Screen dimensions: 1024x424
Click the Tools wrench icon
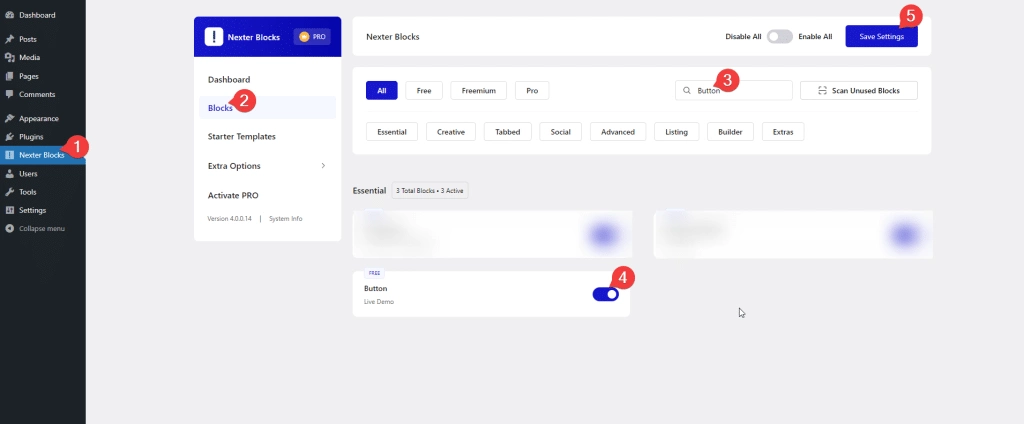[9, 192]
